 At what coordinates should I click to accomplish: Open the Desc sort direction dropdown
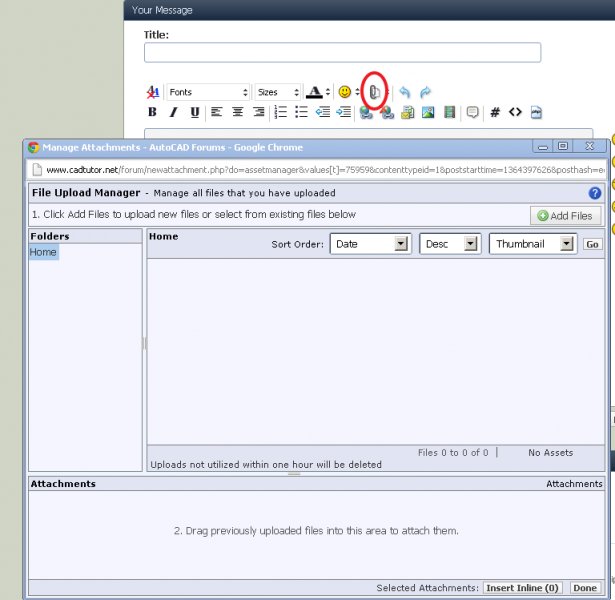[x=450, y=244]
